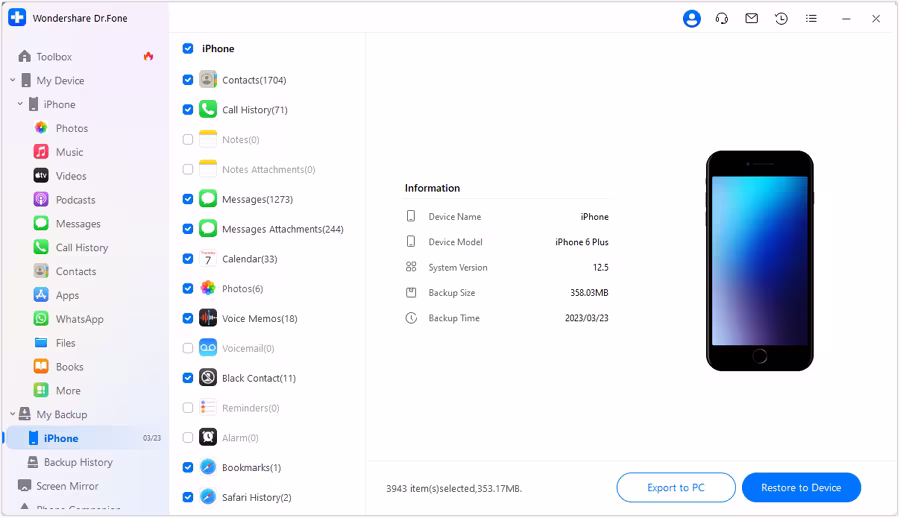900x518 pixels.
Task: Toggle the Notes(0) checkbox
Action: (x=188, y=140)
